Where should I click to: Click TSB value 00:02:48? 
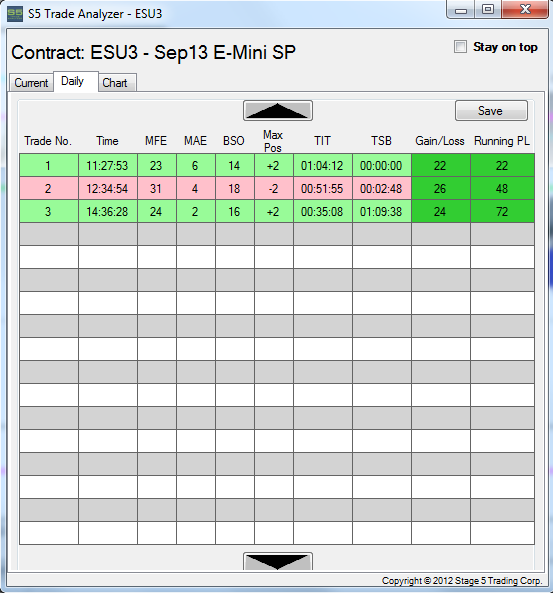coord(382,188)
